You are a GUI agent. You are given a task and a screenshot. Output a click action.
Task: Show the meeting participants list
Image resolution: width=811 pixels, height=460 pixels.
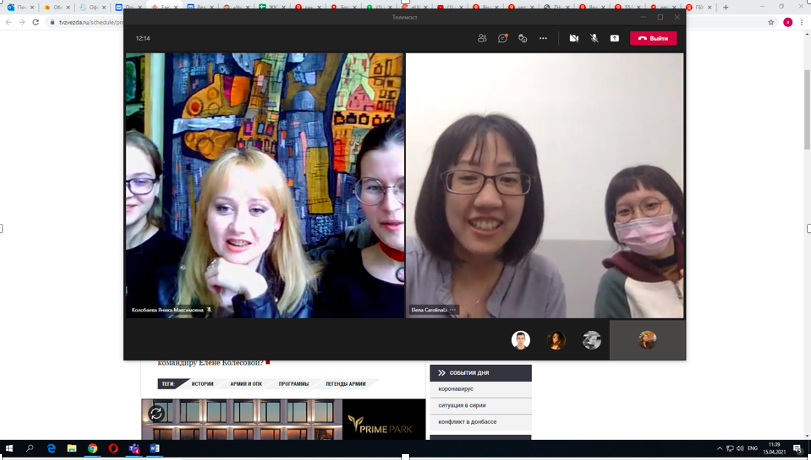pyautogui.click(x=482, y=38)
